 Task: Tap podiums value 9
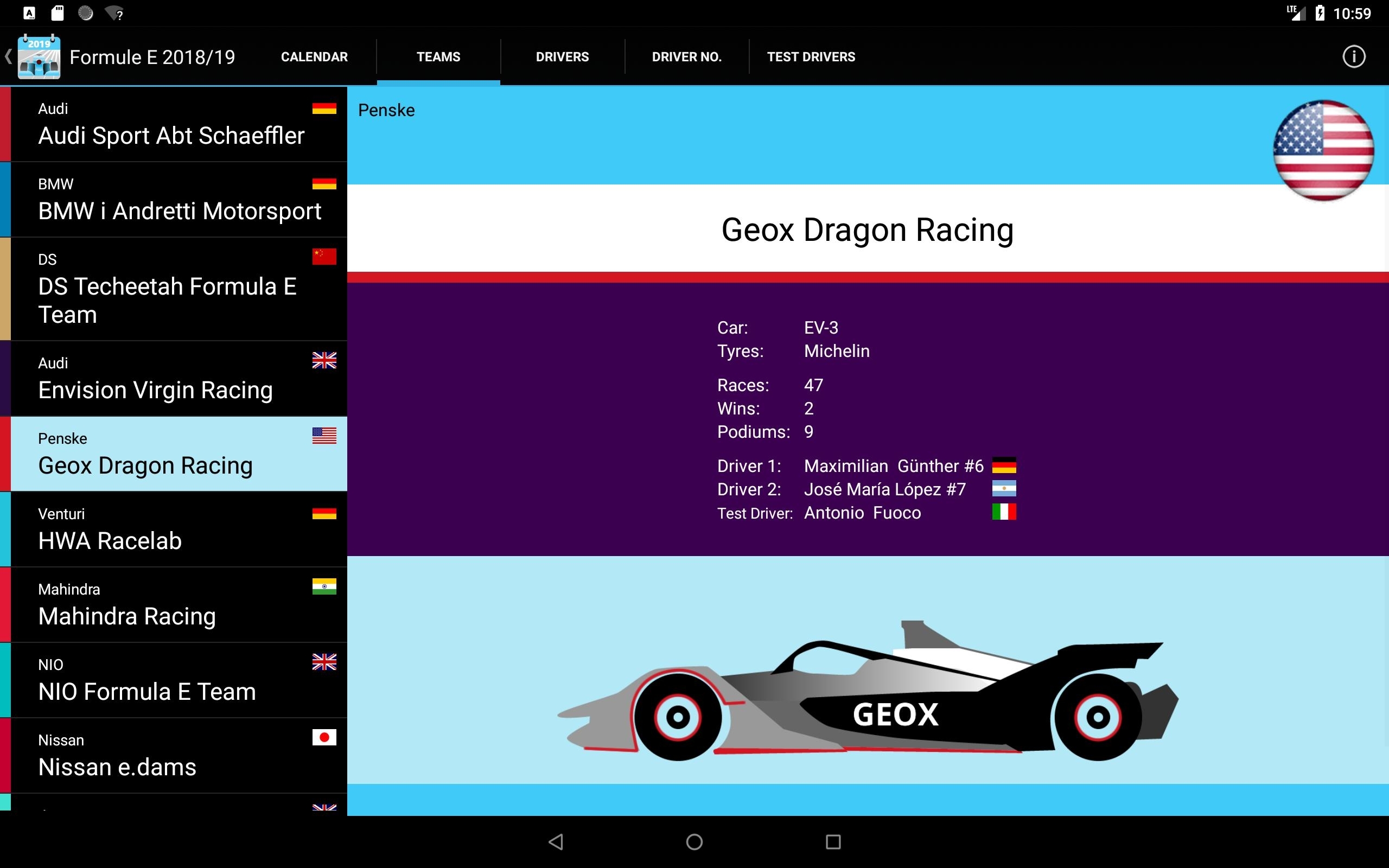(809, 432)
